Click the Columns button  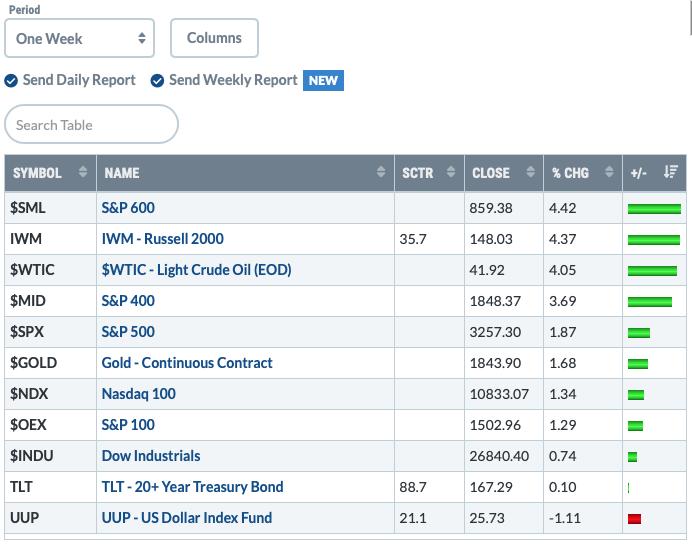coord(214,38)
